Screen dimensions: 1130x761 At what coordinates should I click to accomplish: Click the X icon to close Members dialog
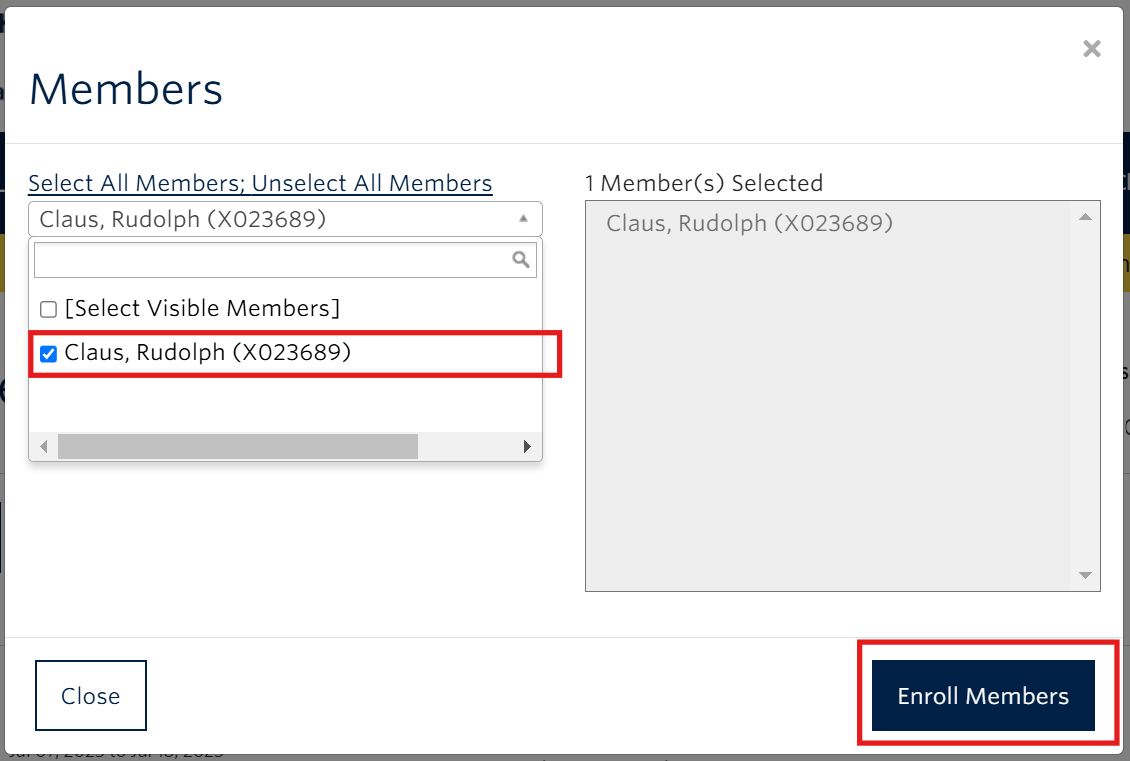pyautogui.click(x=1092, y=48)
